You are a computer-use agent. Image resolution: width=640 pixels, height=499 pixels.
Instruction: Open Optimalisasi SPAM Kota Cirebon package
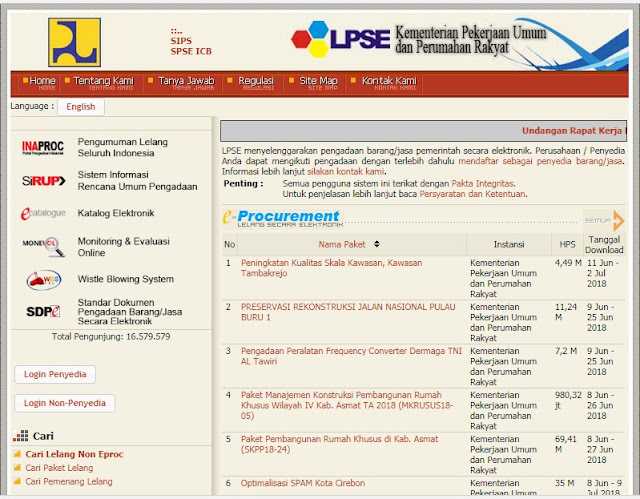303,483
